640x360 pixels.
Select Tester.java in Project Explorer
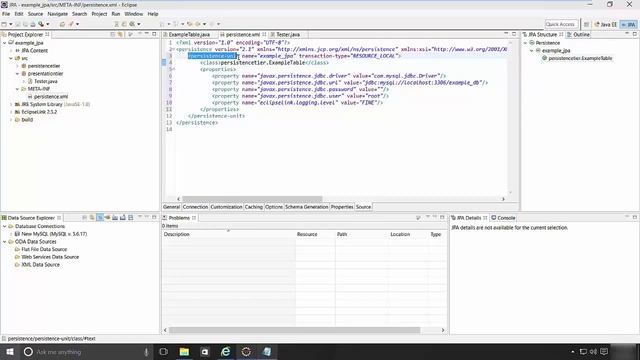pyautogui.click(x=45, y=81)
